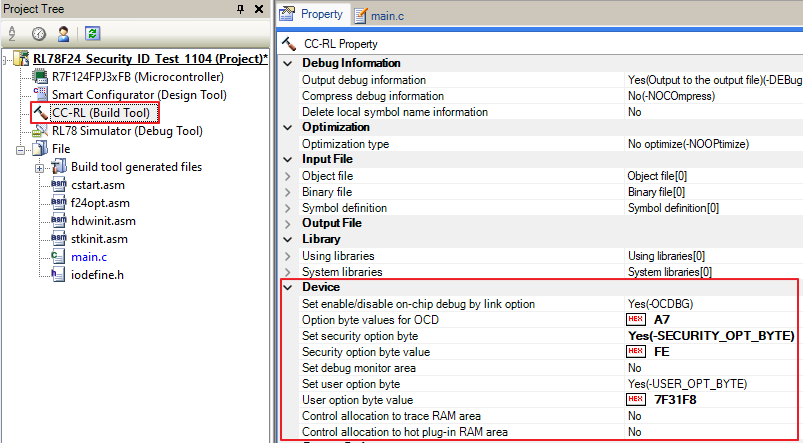Collapse the Library section
The image size is (803, 443).
(289, 239)
